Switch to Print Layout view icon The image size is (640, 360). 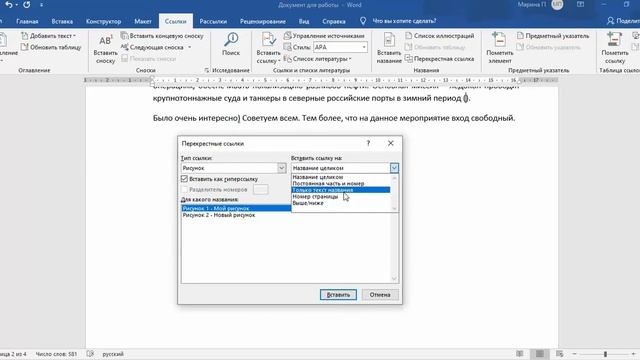(539, 354)
